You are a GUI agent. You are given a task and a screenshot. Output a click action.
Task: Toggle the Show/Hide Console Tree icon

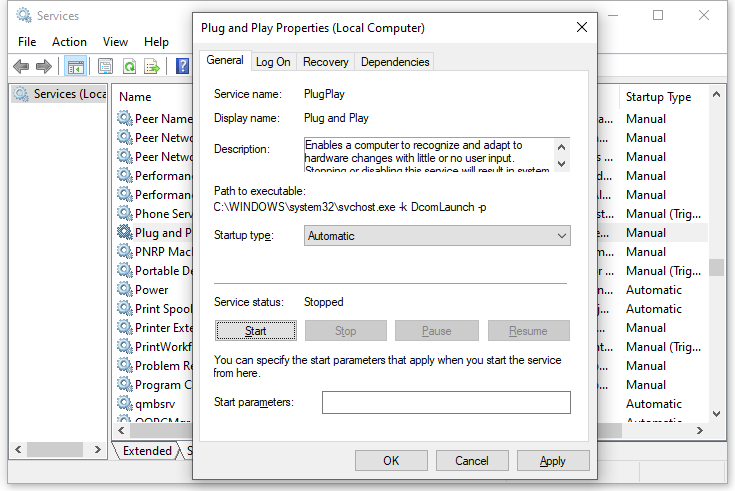(x=75, y=66)
